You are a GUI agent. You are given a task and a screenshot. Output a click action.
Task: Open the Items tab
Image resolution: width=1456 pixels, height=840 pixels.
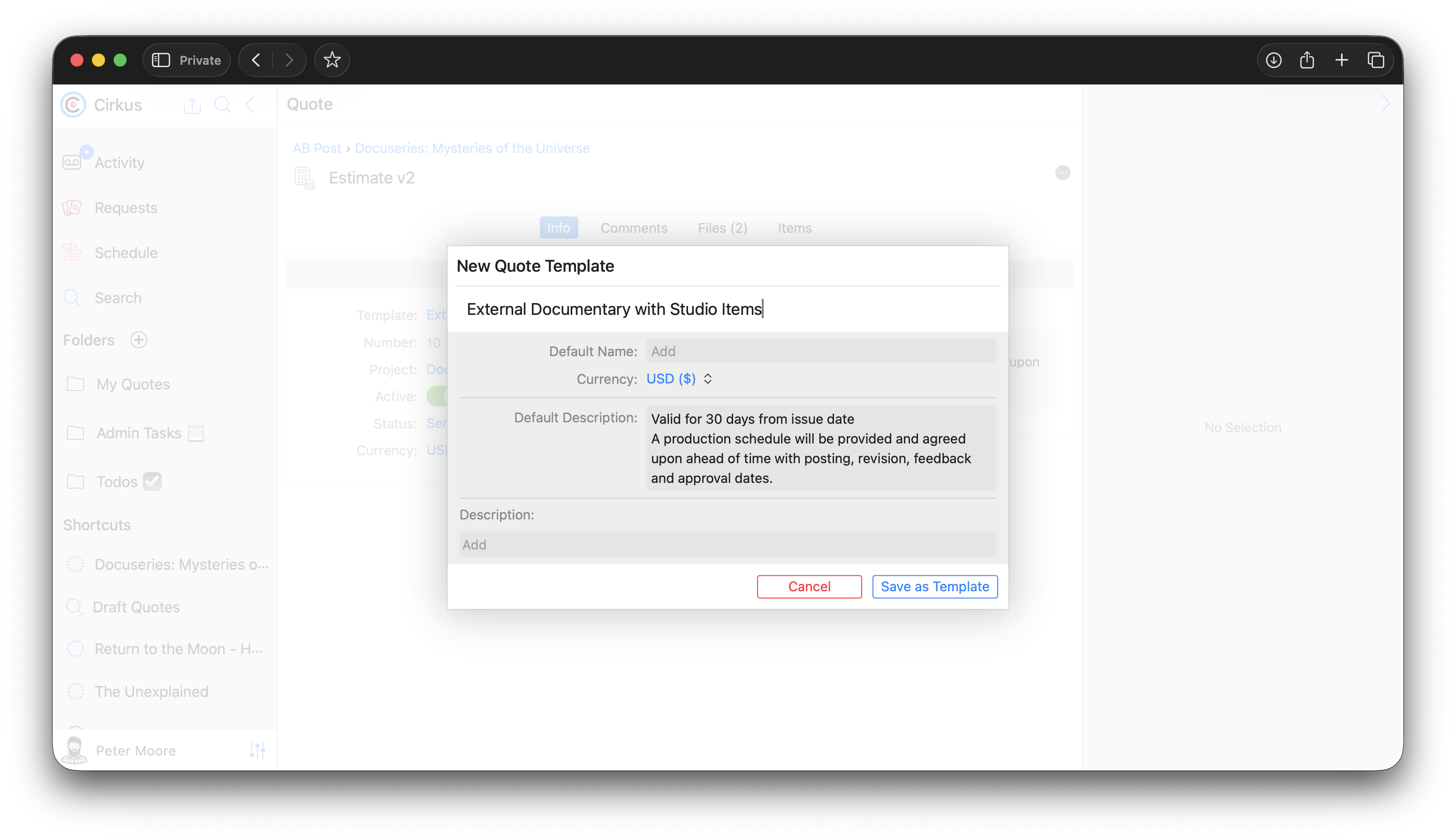[794, 228]
